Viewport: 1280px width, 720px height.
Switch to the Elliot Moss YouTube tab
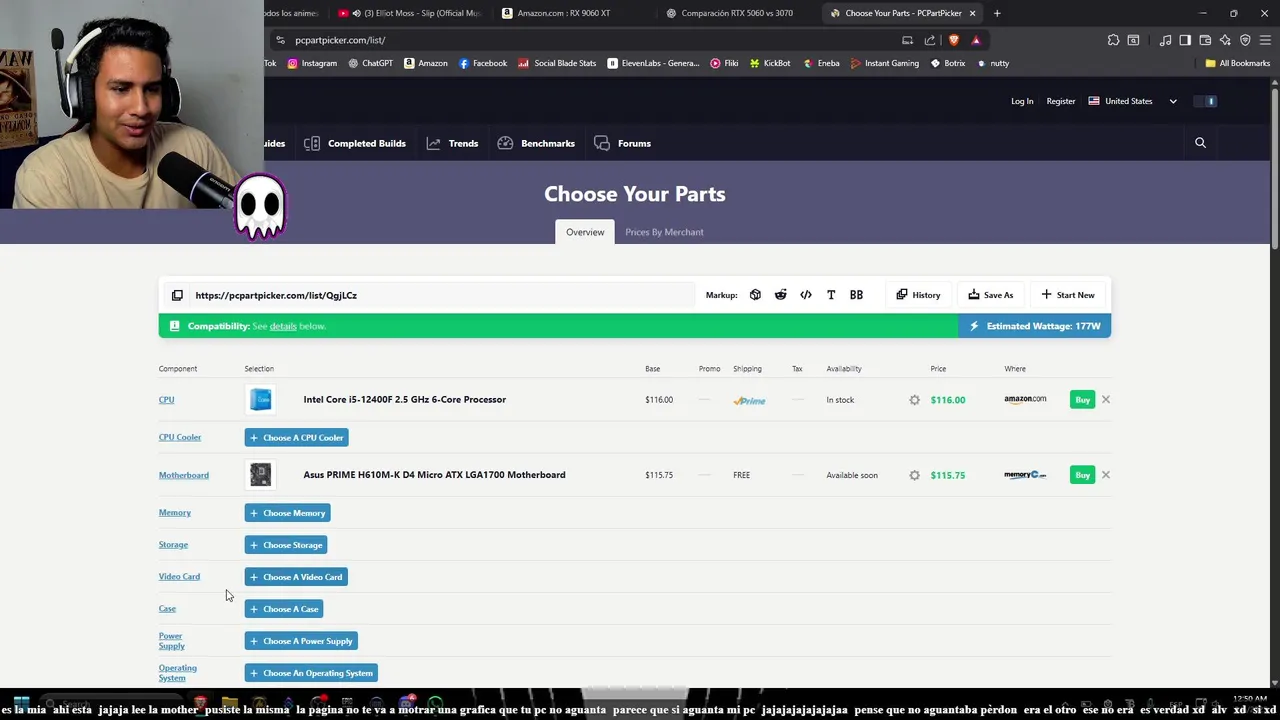tap(410, 13)
